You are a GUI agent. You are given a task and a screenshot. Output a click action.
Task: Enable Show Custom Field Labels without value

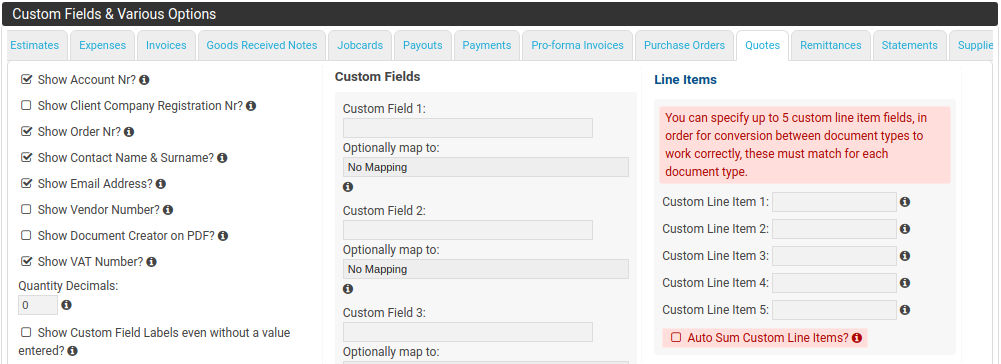(x=26, y=332)
